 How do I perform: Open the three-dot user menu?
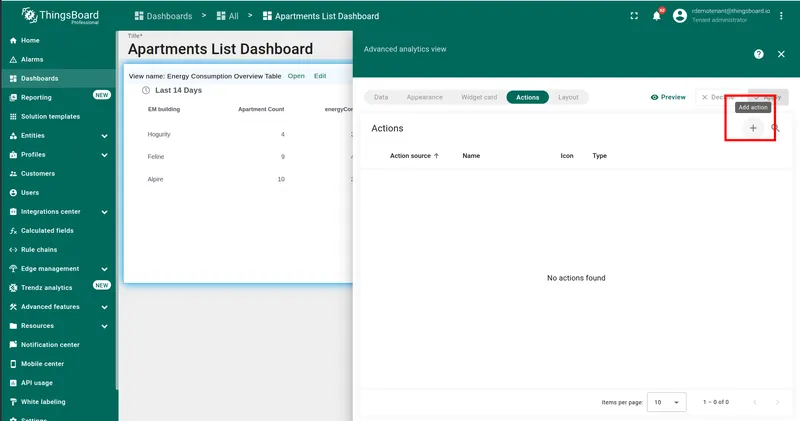point(781,16)
